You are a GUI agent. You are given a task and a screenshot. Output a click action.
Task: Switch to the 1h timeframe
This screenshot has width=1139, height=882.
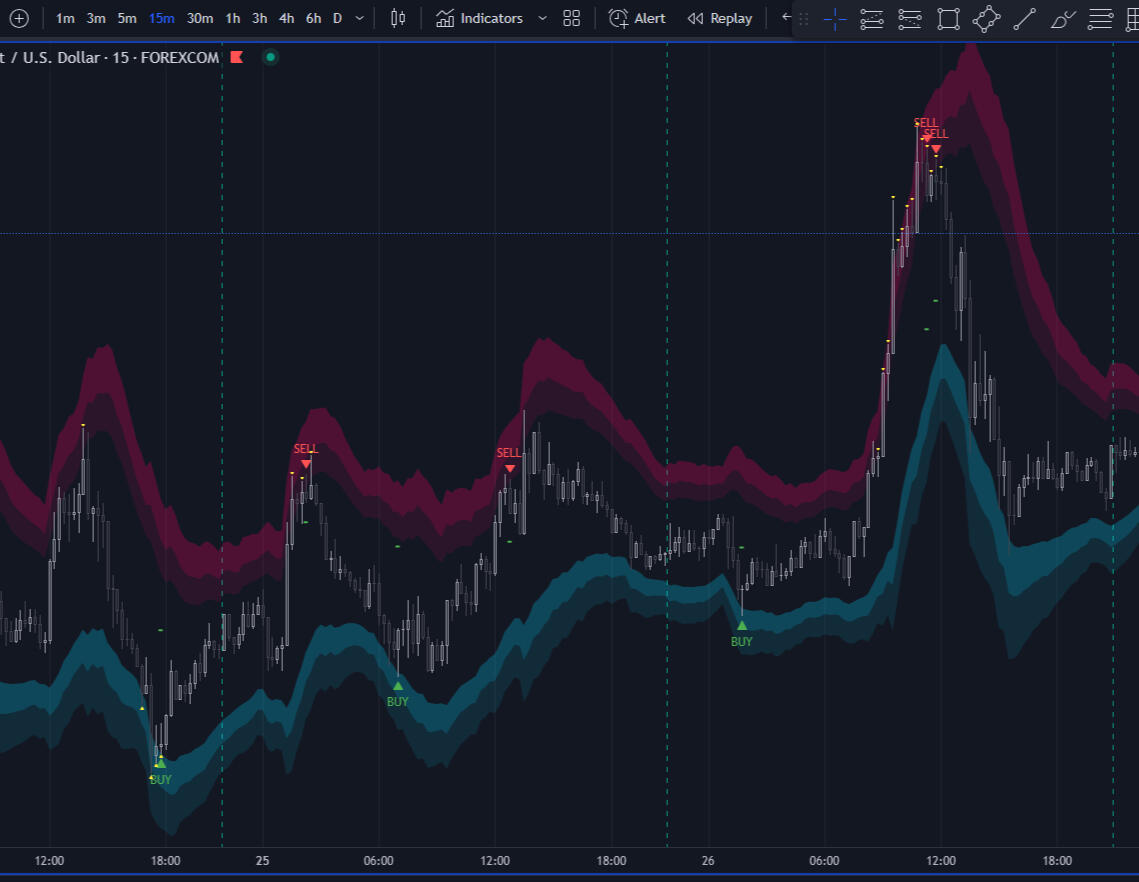232,18
